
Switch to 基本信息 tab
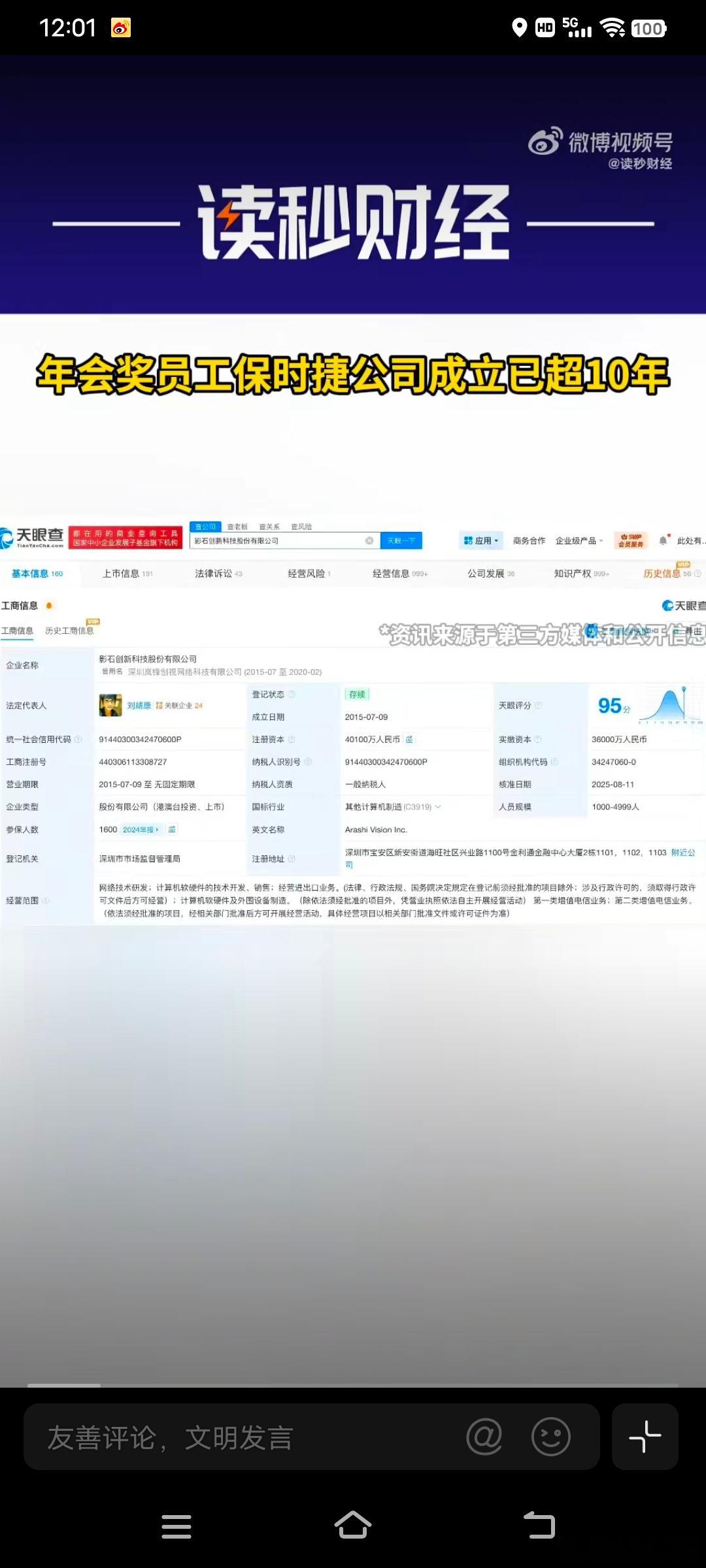pos(37,573)
